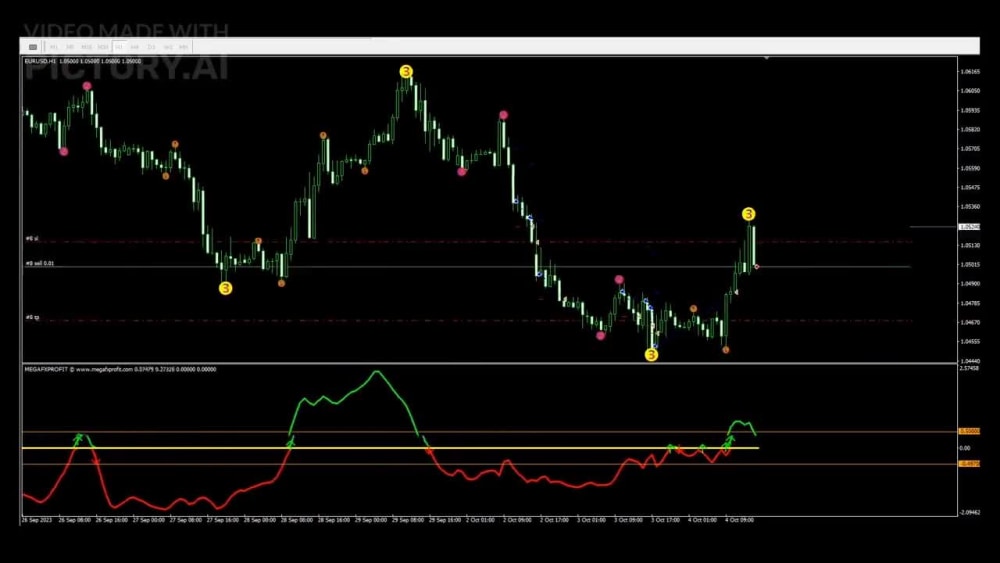Switch chart to W1 timeframe

168,47
